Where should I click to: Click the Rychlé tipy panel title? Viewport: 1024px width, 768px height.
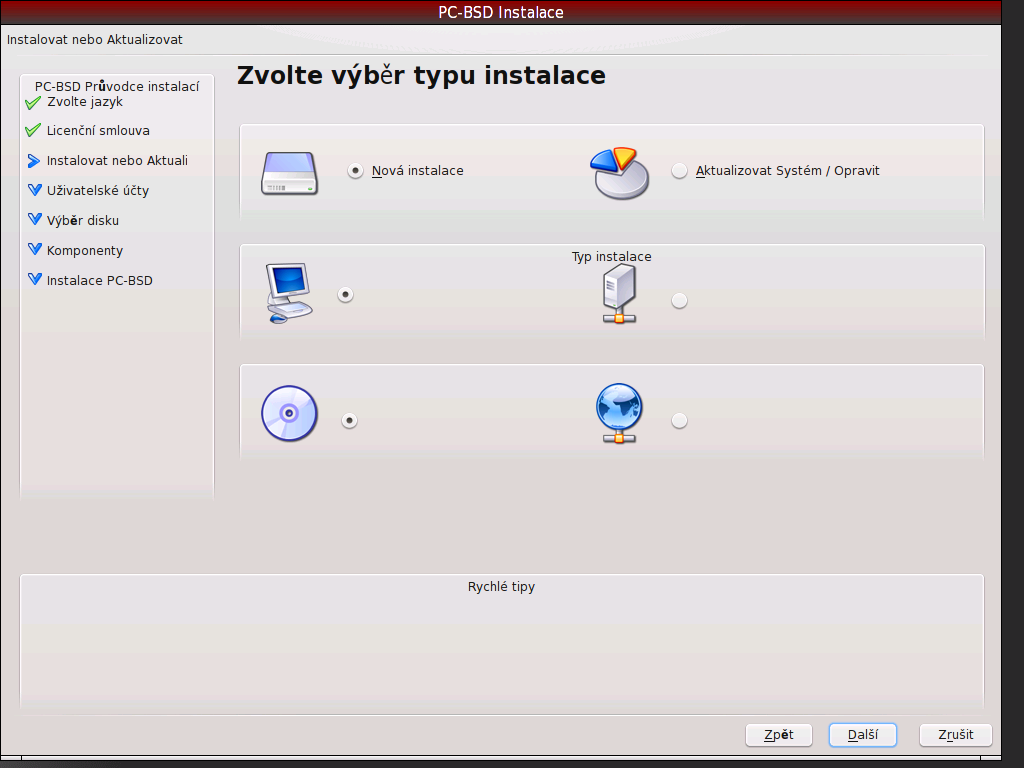coord(501,586)
